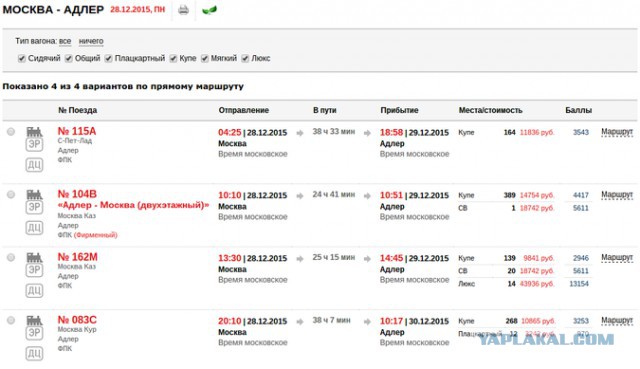Click departure time 10:10
This screenshot has height=369, width=640.
[230, 195]
